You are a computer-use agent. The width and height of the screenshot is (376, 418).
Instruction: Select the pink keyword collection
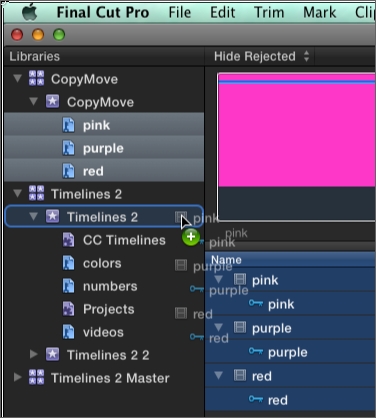pos(104,125)
